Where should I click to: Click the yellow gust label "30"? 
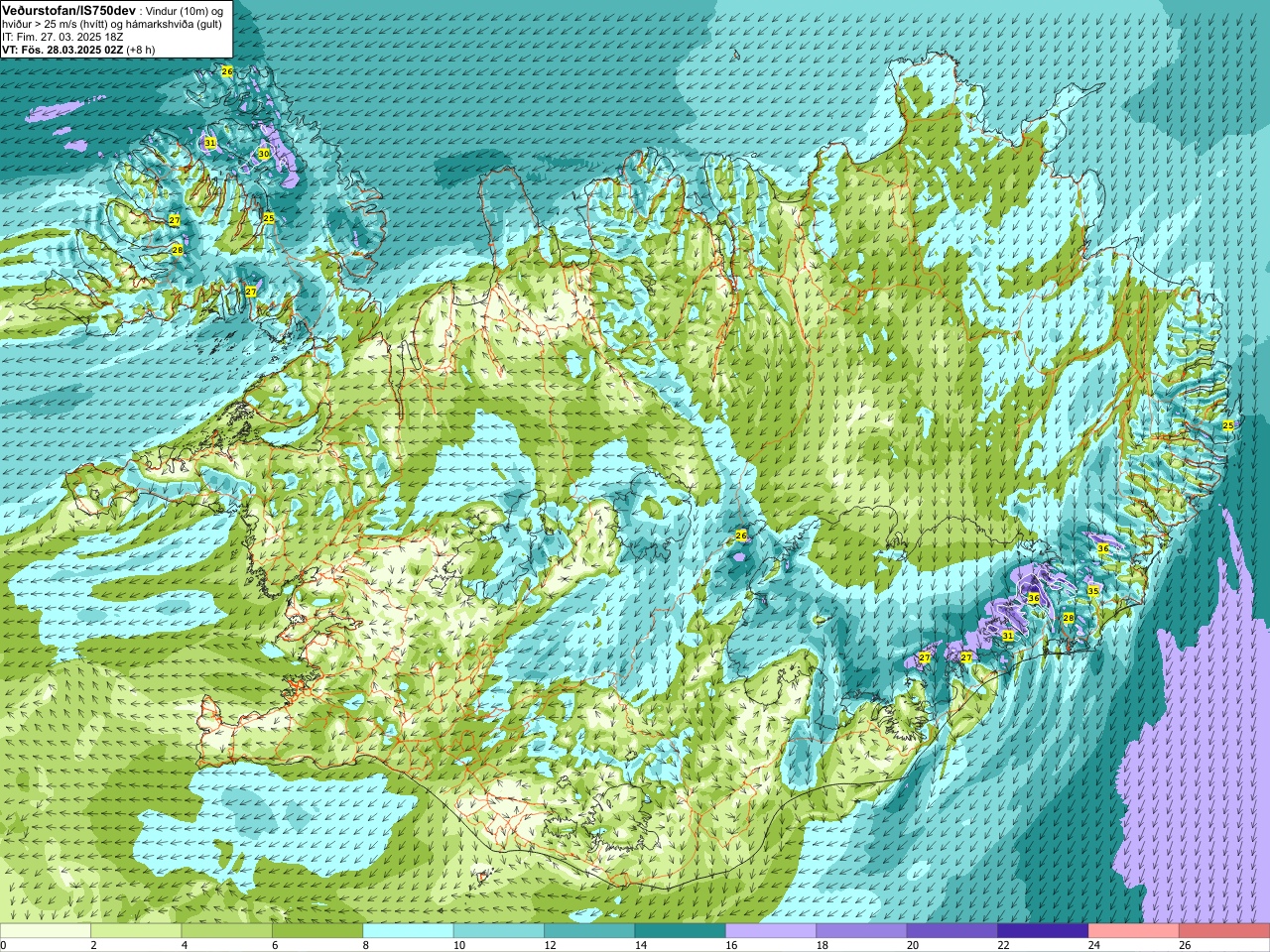pyautogui.click(x=263, y=154)
